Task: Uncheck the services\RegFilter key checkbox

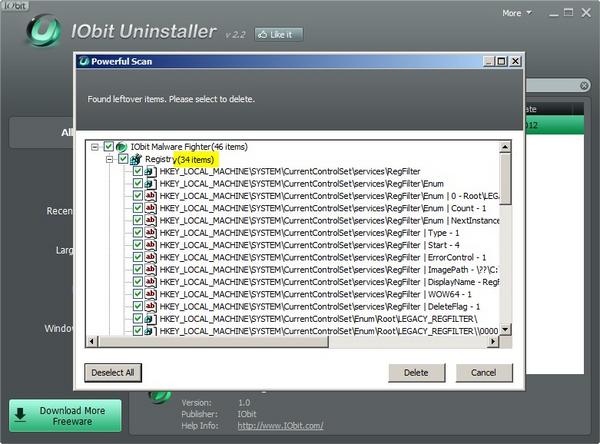Action: (x=138, y=171)
